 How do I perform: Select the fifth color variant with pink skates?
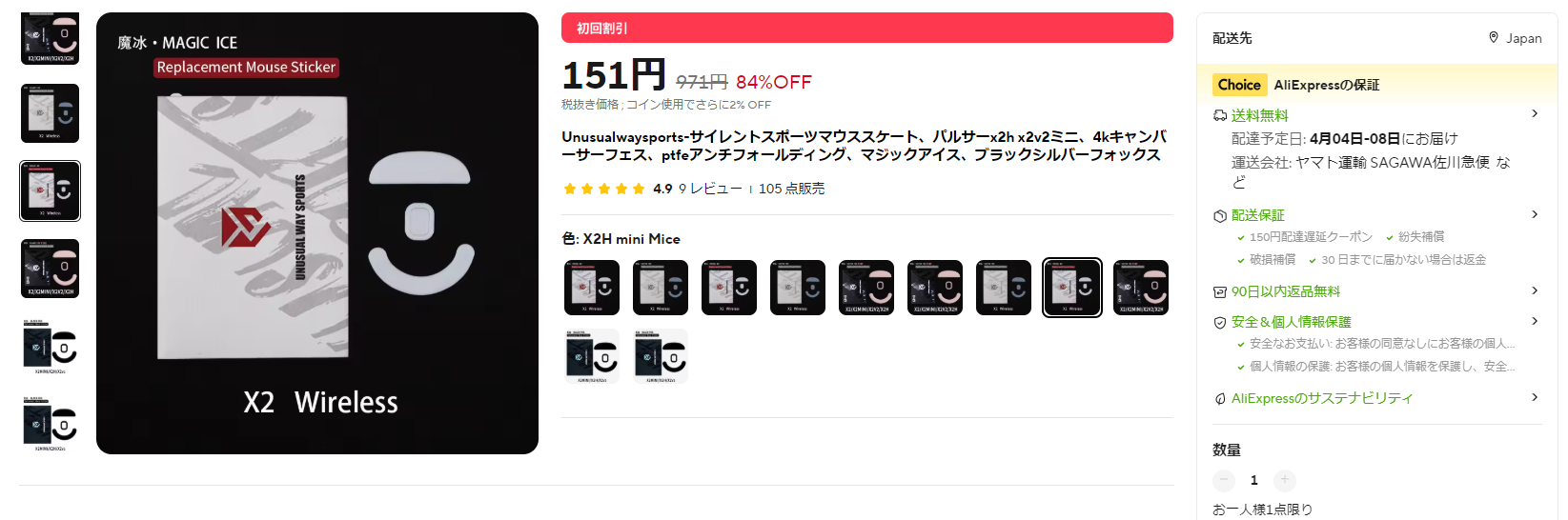pos(866,288)
